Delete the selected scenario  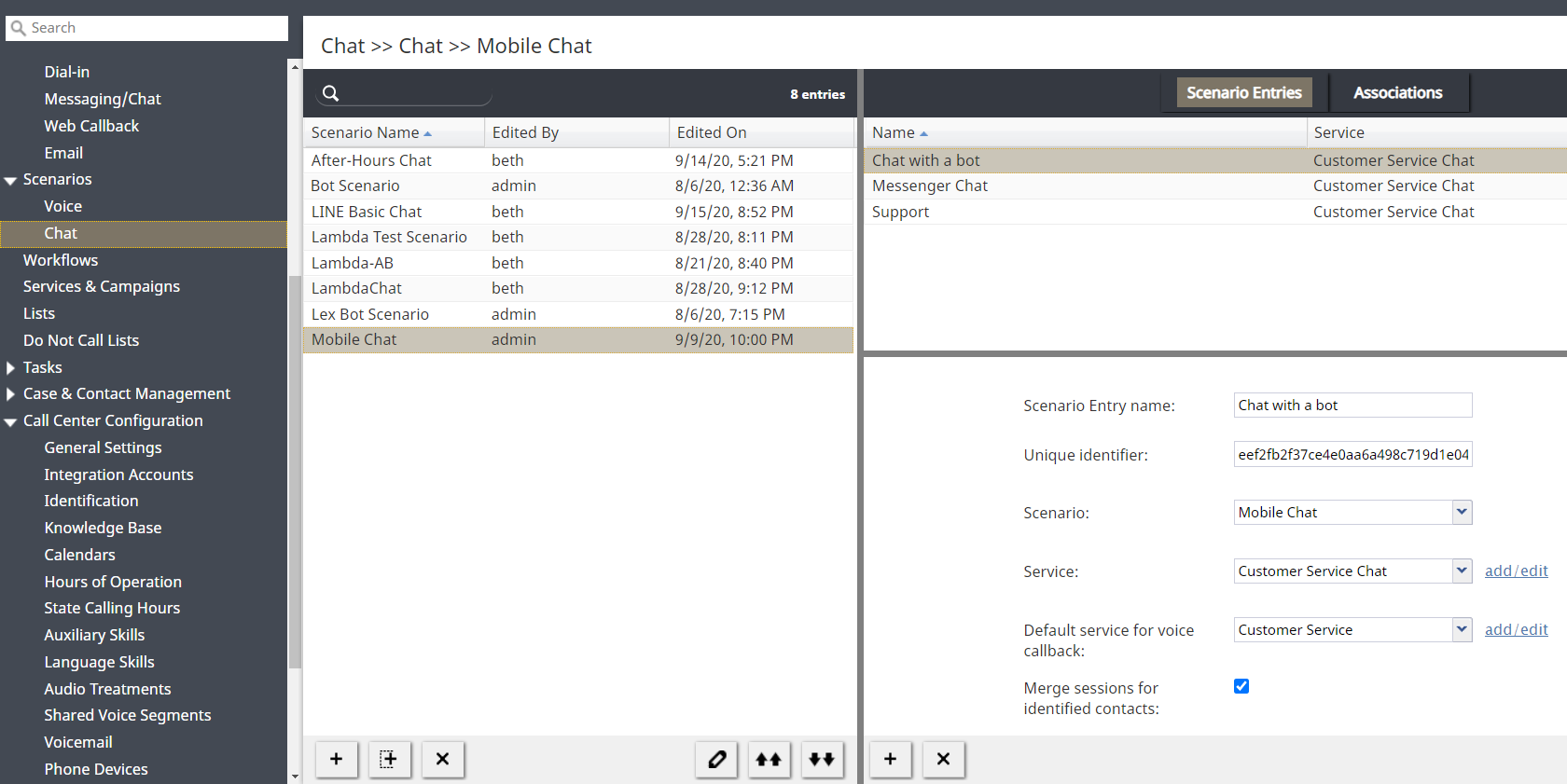(442, 759)
